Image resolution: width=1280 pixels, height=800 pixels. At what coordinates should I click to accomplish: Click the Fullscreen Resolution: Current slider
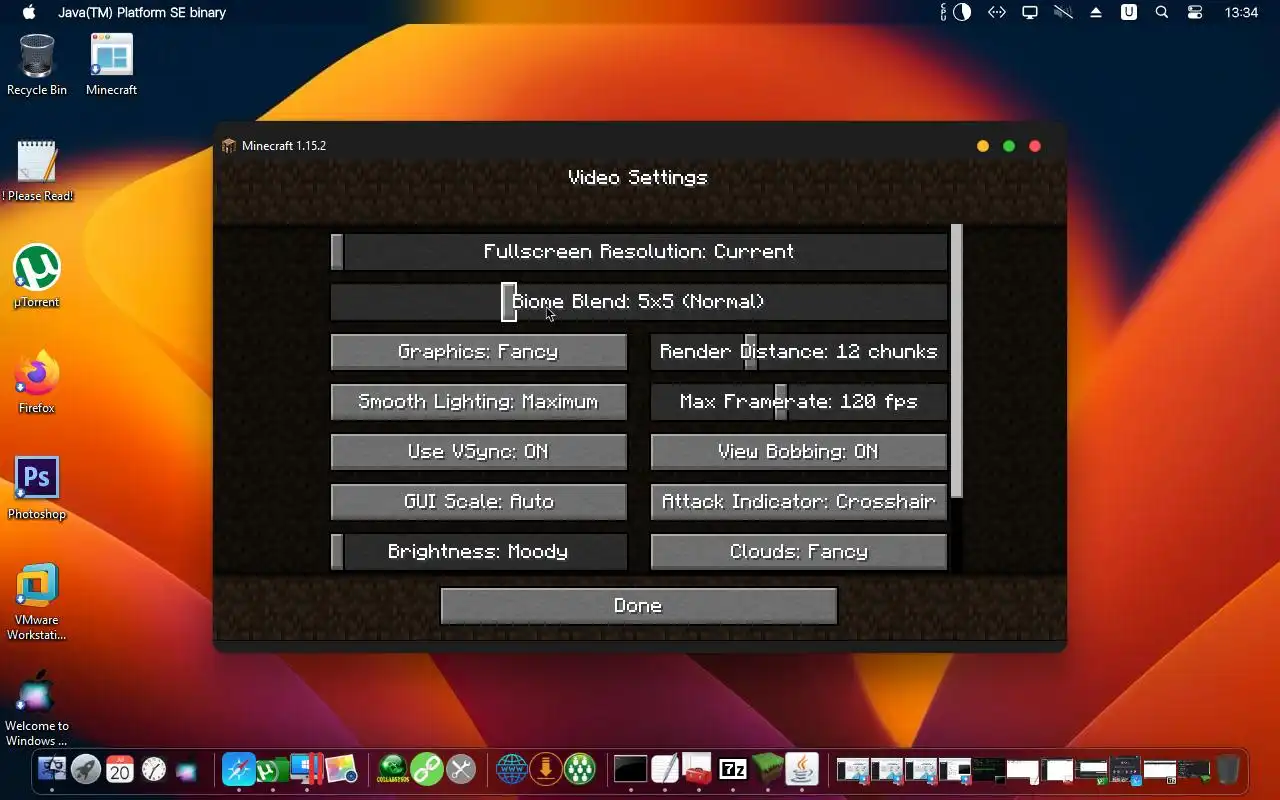639,252
